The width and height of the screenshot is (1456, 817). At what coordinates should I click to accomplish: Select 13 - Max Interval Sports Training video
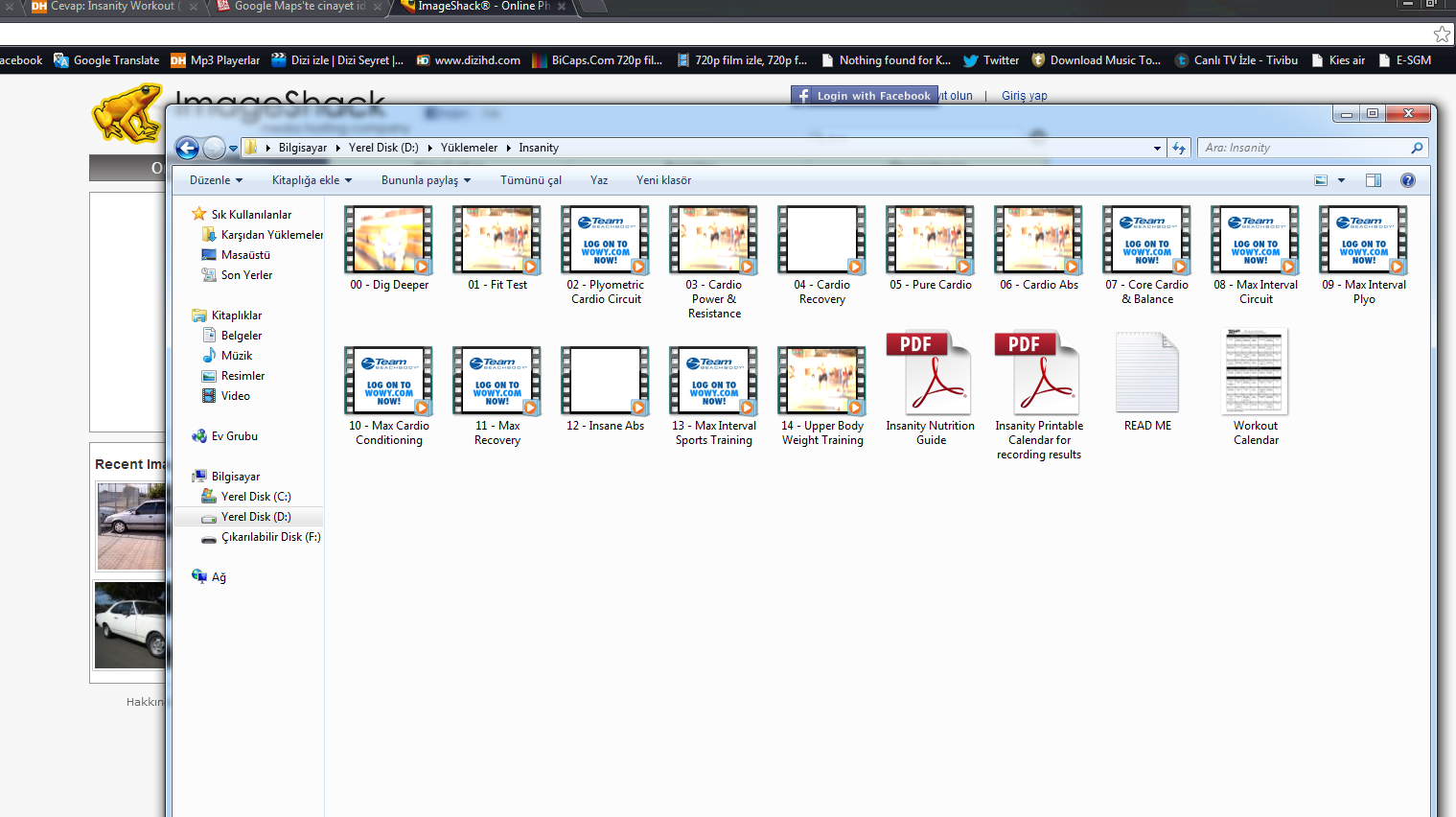coord(713,396)
